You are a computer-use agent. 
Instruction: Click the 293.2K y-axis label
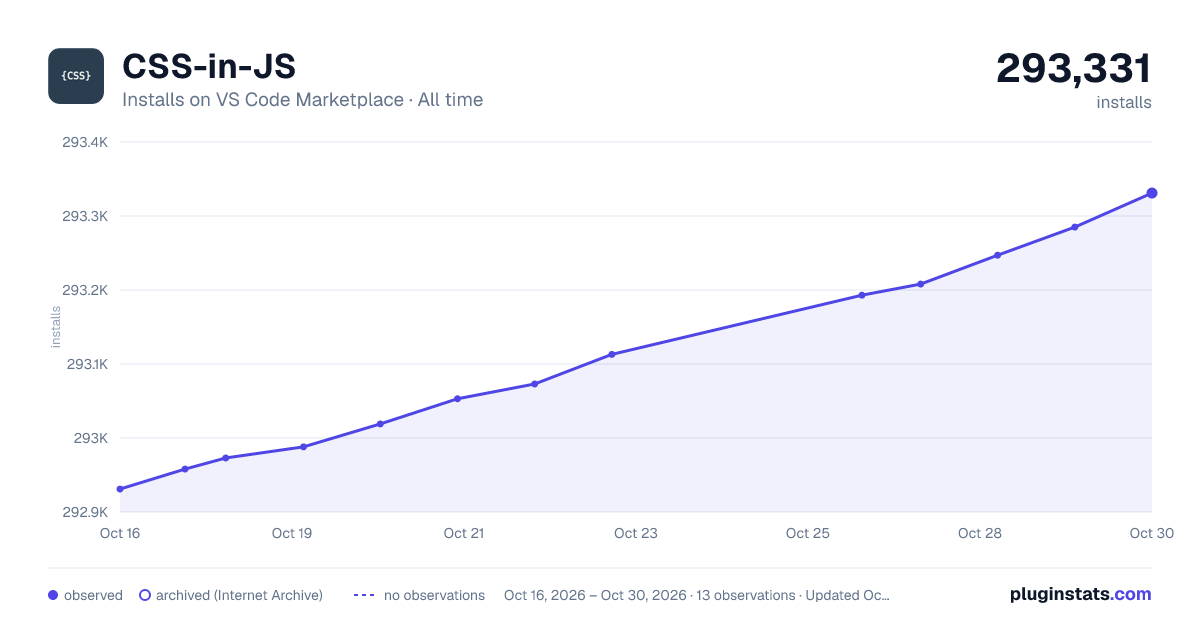click(x=85, y=290)
